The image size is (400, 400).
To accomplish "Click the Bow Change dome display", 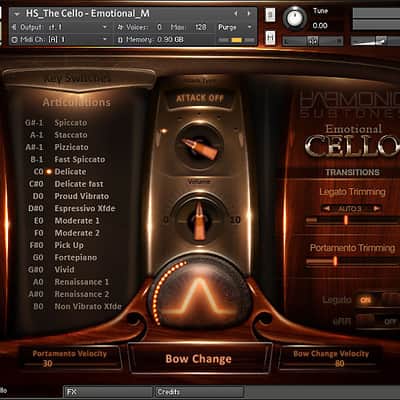I will (200, 293).
